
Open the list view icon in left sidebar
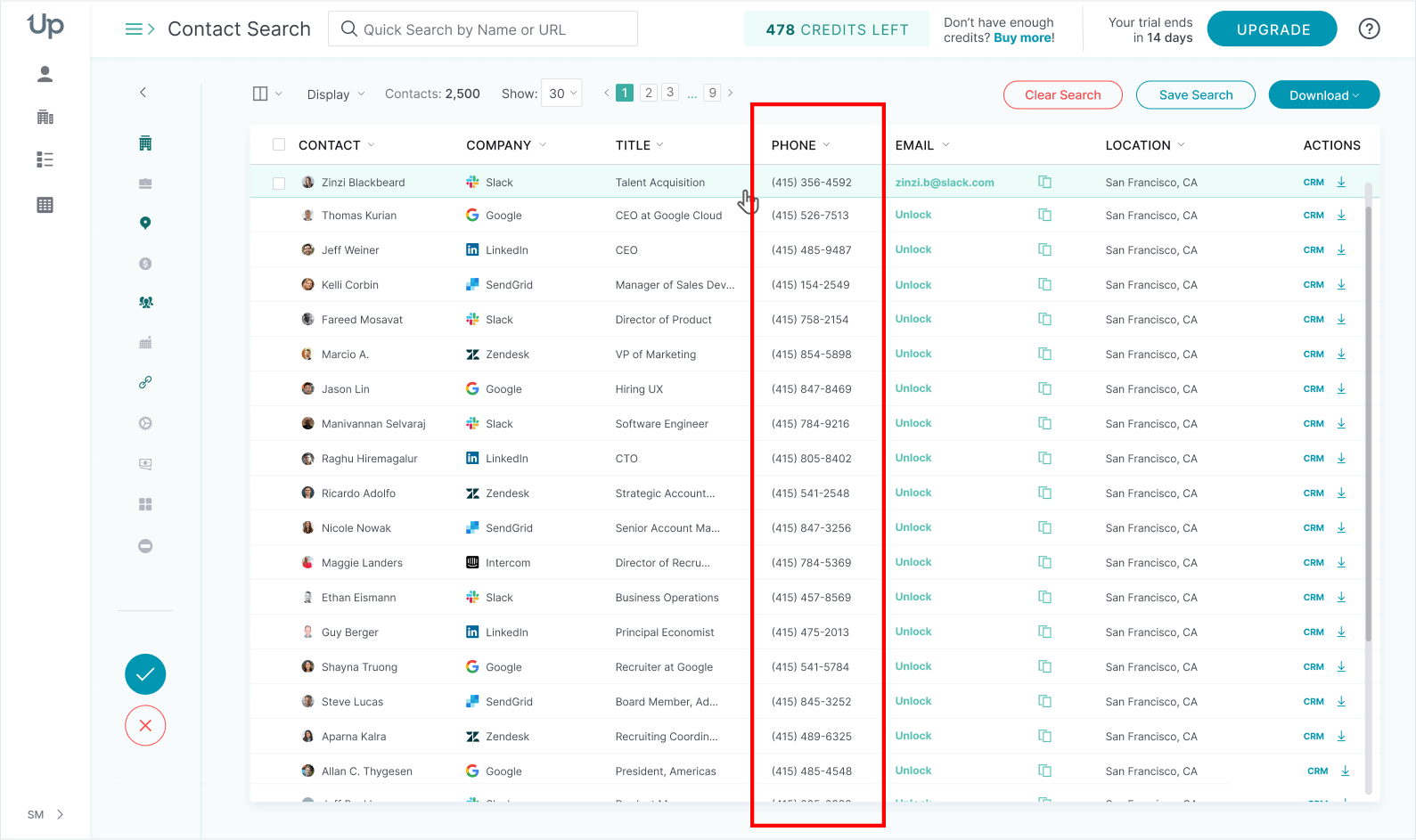tap(45, 159)
